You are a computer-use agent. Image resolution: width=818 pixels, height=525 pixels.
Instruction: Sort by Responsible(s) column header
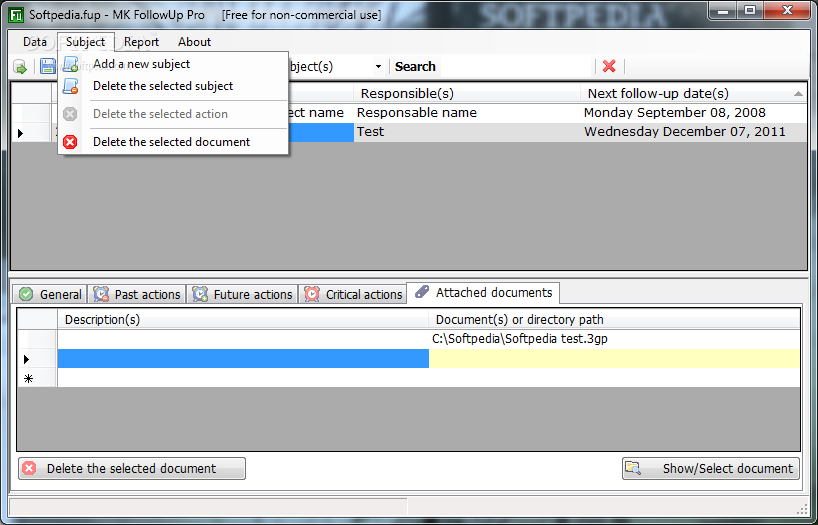pyautogui.click(x=467, y=93)
